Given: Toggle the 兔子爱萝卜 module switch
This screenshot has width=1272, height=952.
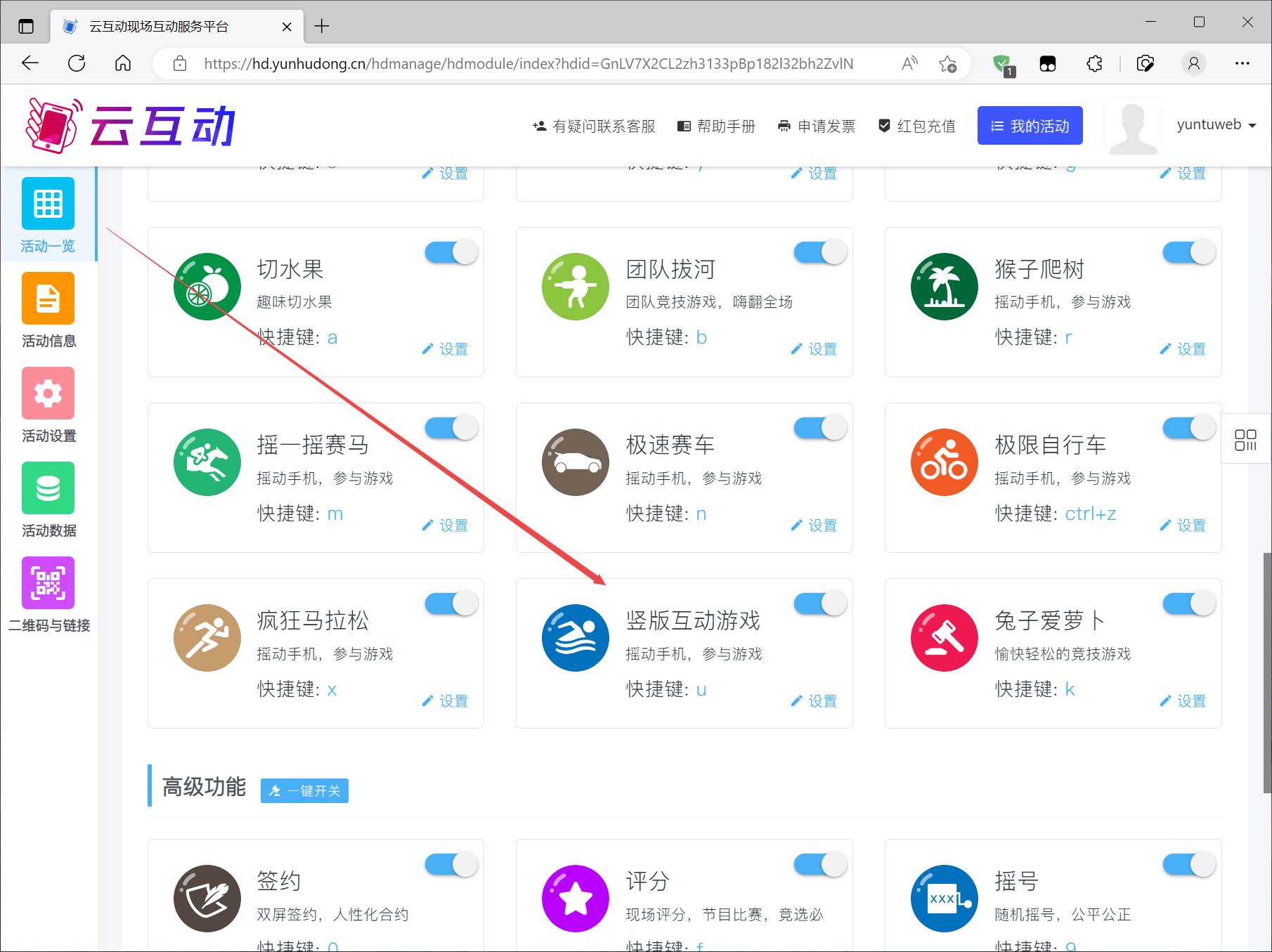Looking at the screenshot, I should click(x=1189, y=604).
